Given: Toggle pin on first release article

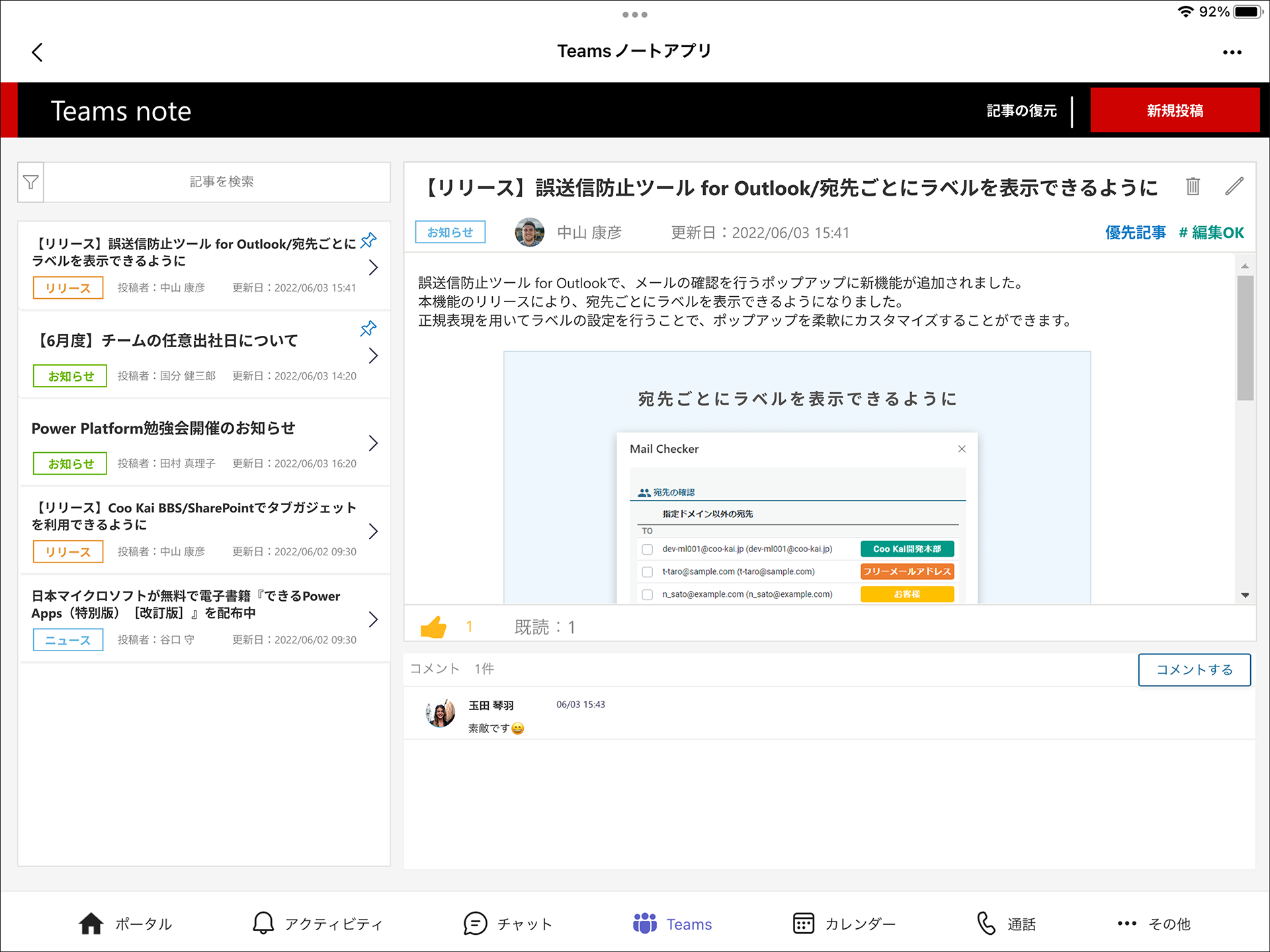Looking at the screenshot, I should tap(368, 241).
